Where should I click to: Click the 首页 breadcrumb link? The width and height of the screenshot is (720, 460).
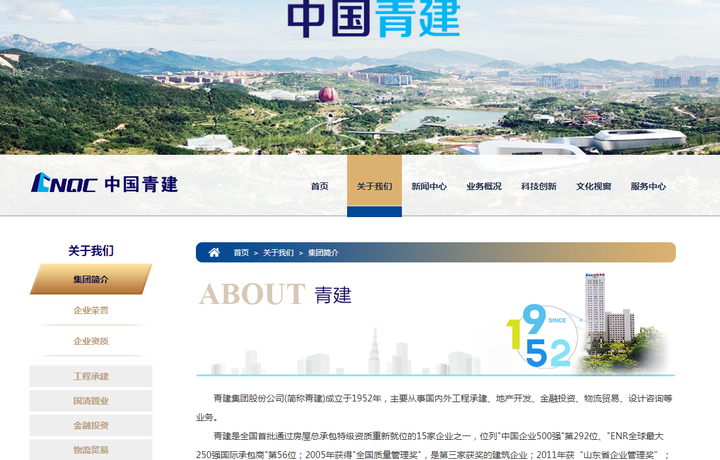[x=241, y=252]
